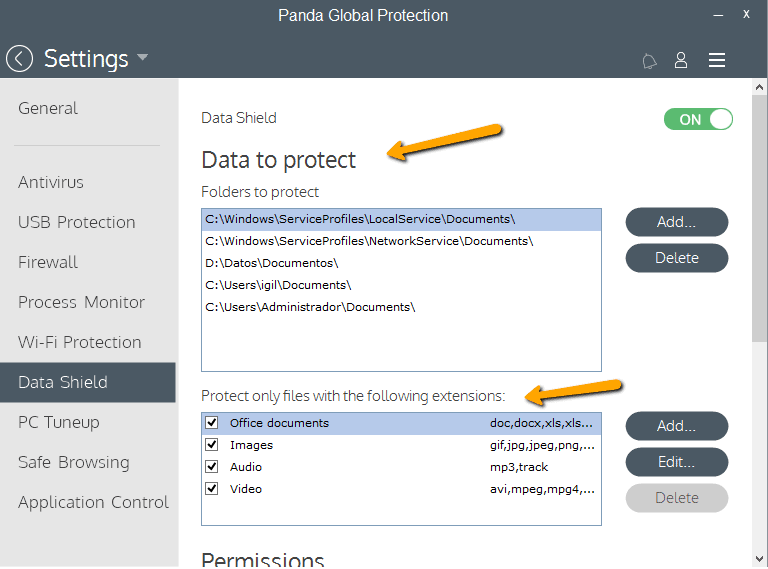Open the hamburger menu icon
The image size is (768, 569).
coord(717,60)
